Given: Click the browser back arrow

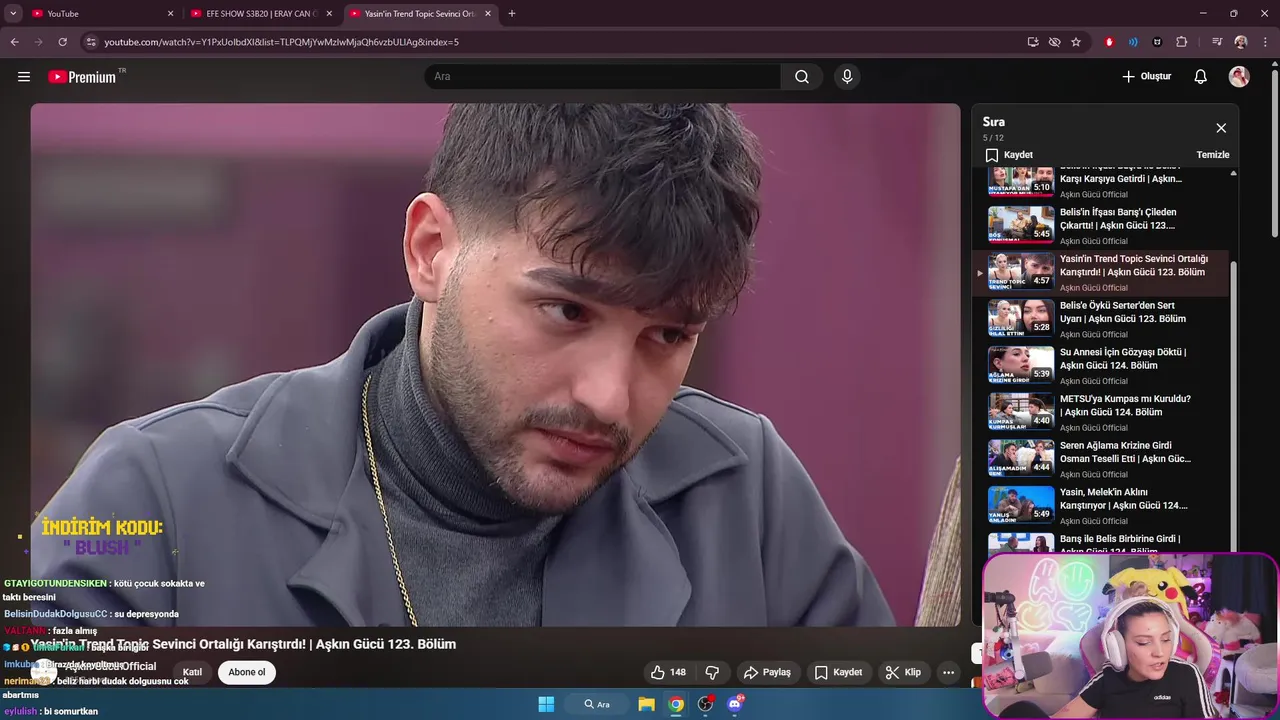Looking at the screenshot, I should click(14, 42).
